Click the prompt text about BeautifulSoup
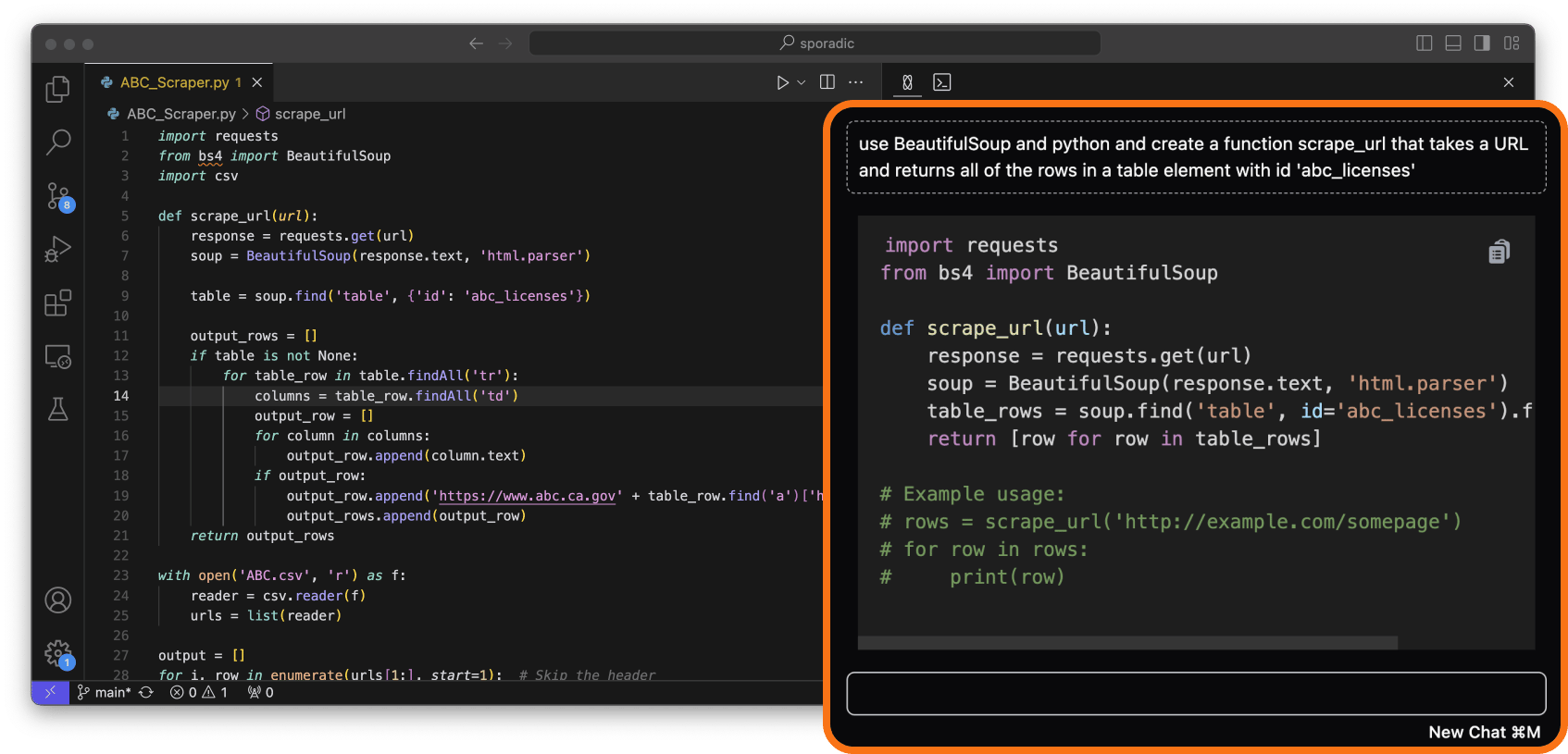Screen dimensions: 1568x754 point(1193,157)
